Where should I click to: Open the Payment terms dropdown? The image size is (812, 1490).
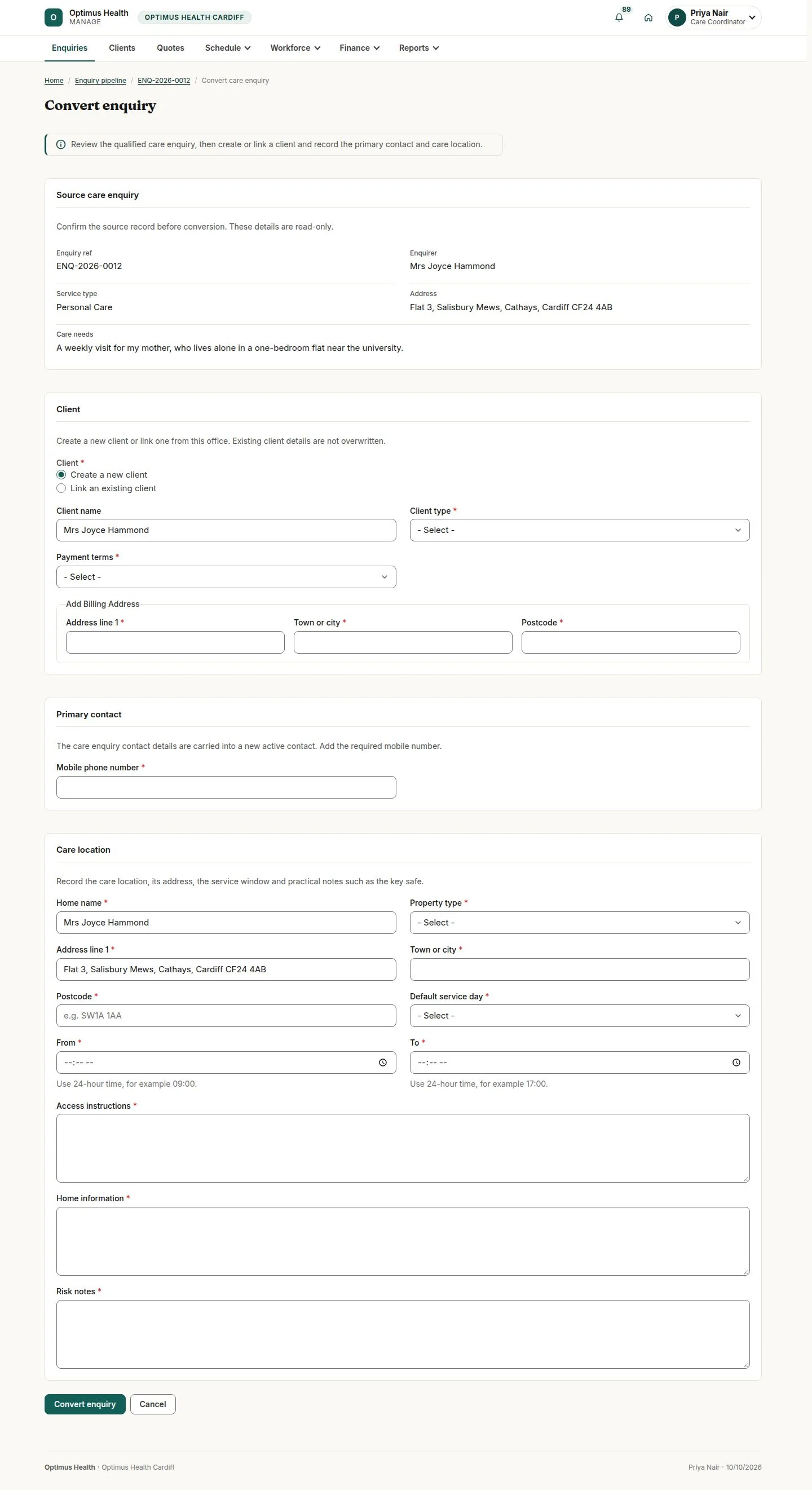[x=226, y=577]
